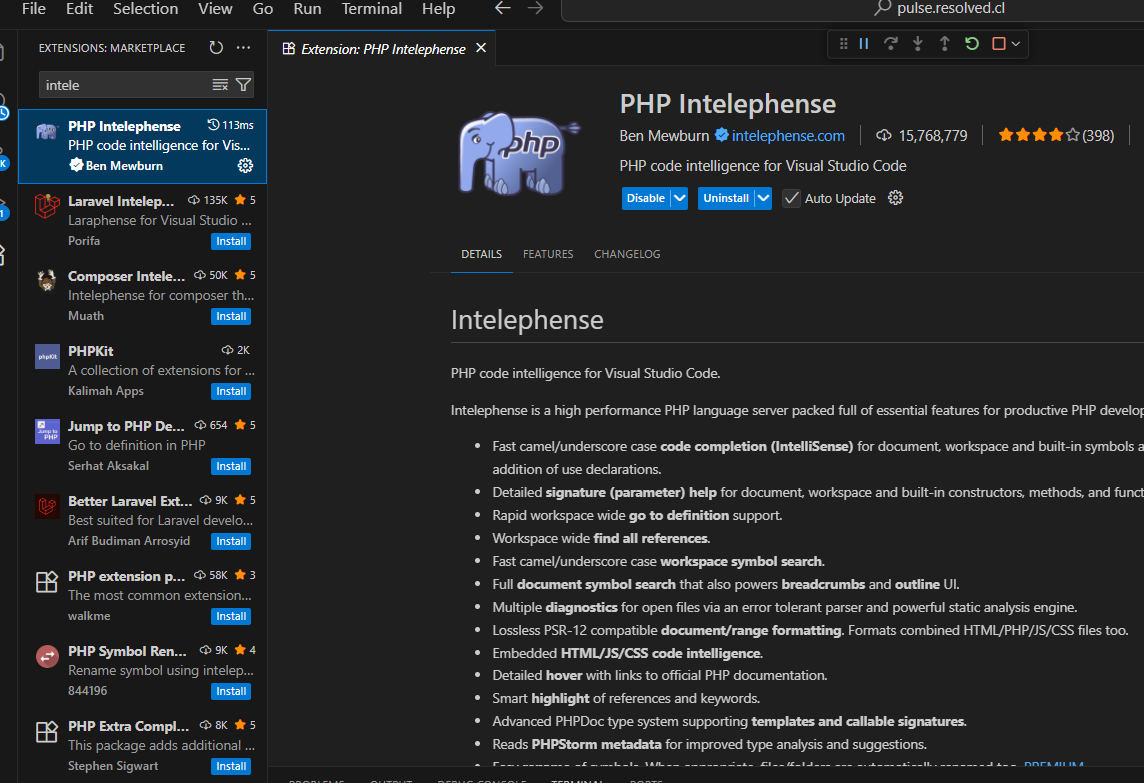Toggle the Auto Update checkbox
Screen dimensions: 1144x783
[x=792, y=198]
